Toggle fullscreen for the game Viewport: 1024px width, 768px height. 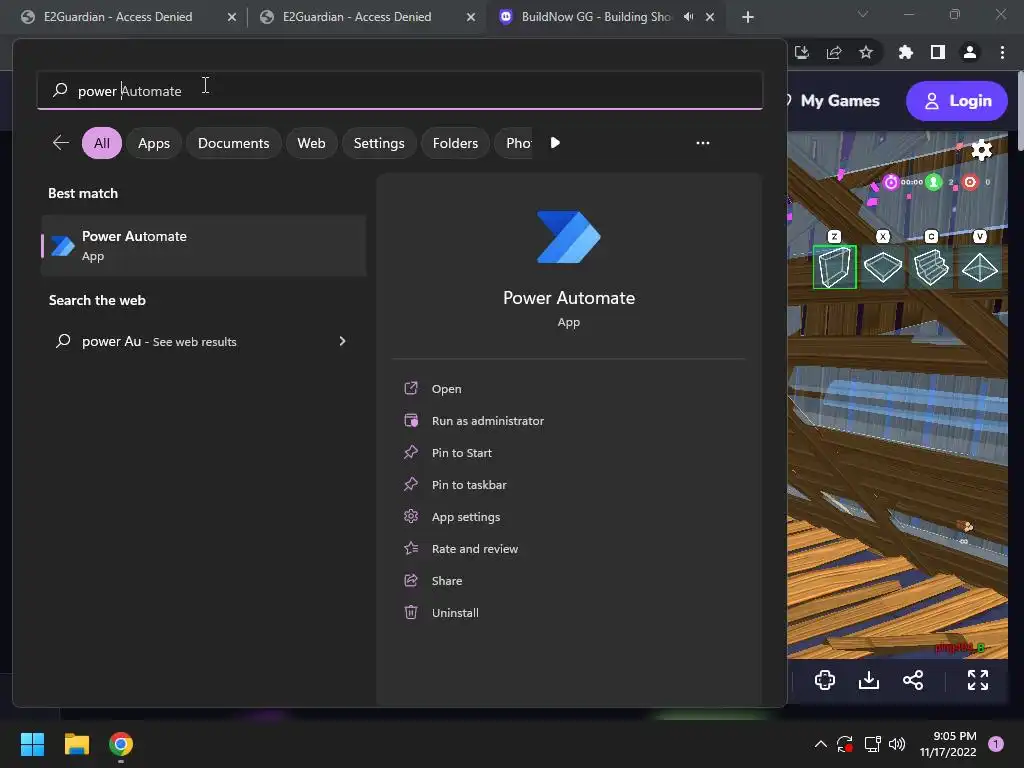[978, 680]
